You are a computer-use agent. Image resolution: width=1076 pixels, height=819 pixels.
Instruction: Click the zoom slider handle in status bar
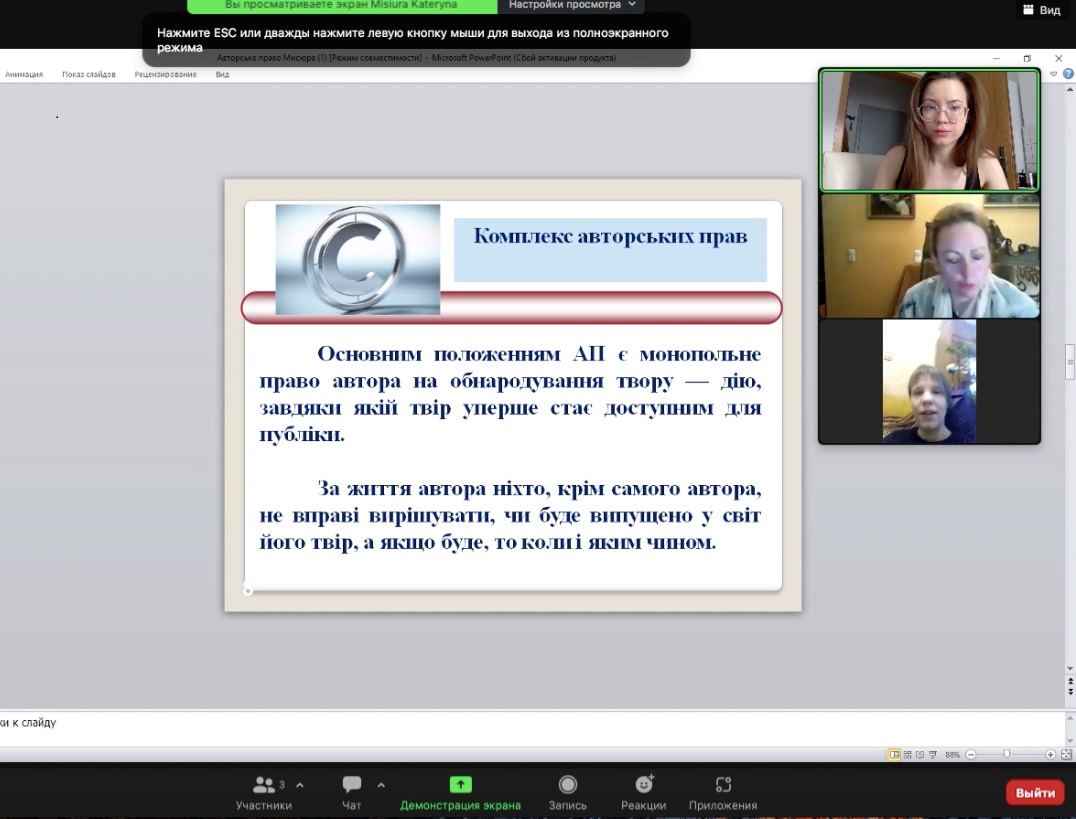[1007, 754]
